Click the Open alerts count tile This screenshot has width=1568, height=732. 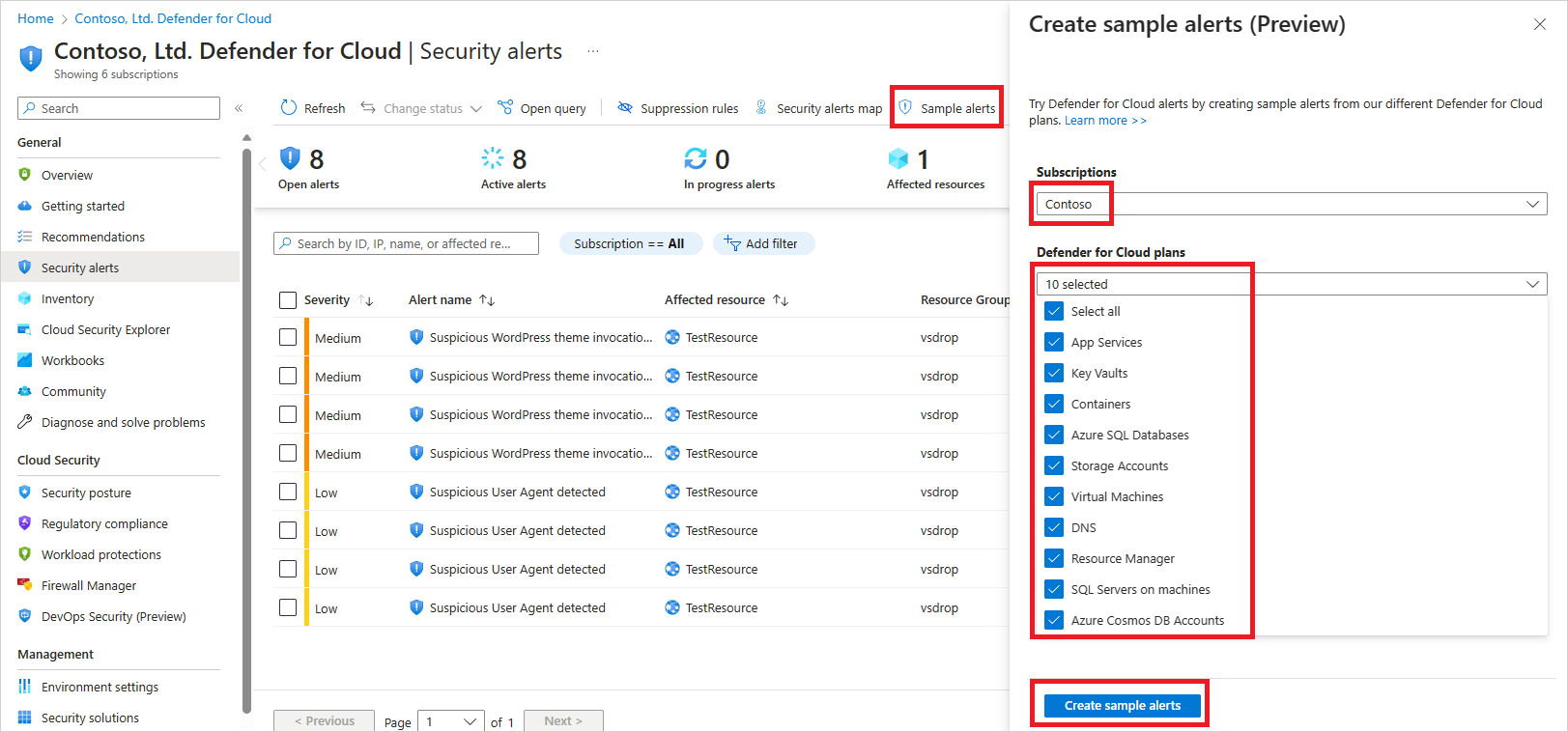pyautogui.click(x=309, y=168)
